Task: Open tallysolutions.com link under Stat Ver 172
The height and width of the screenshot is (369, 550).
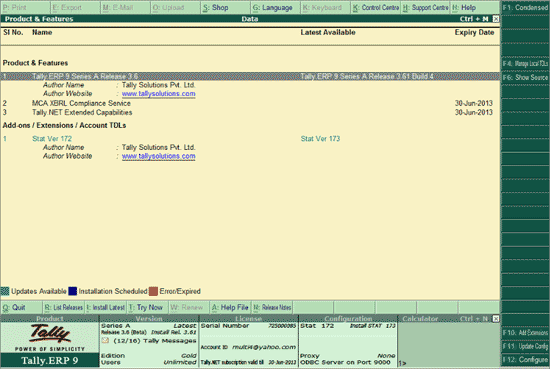Action: pos(159,156)
